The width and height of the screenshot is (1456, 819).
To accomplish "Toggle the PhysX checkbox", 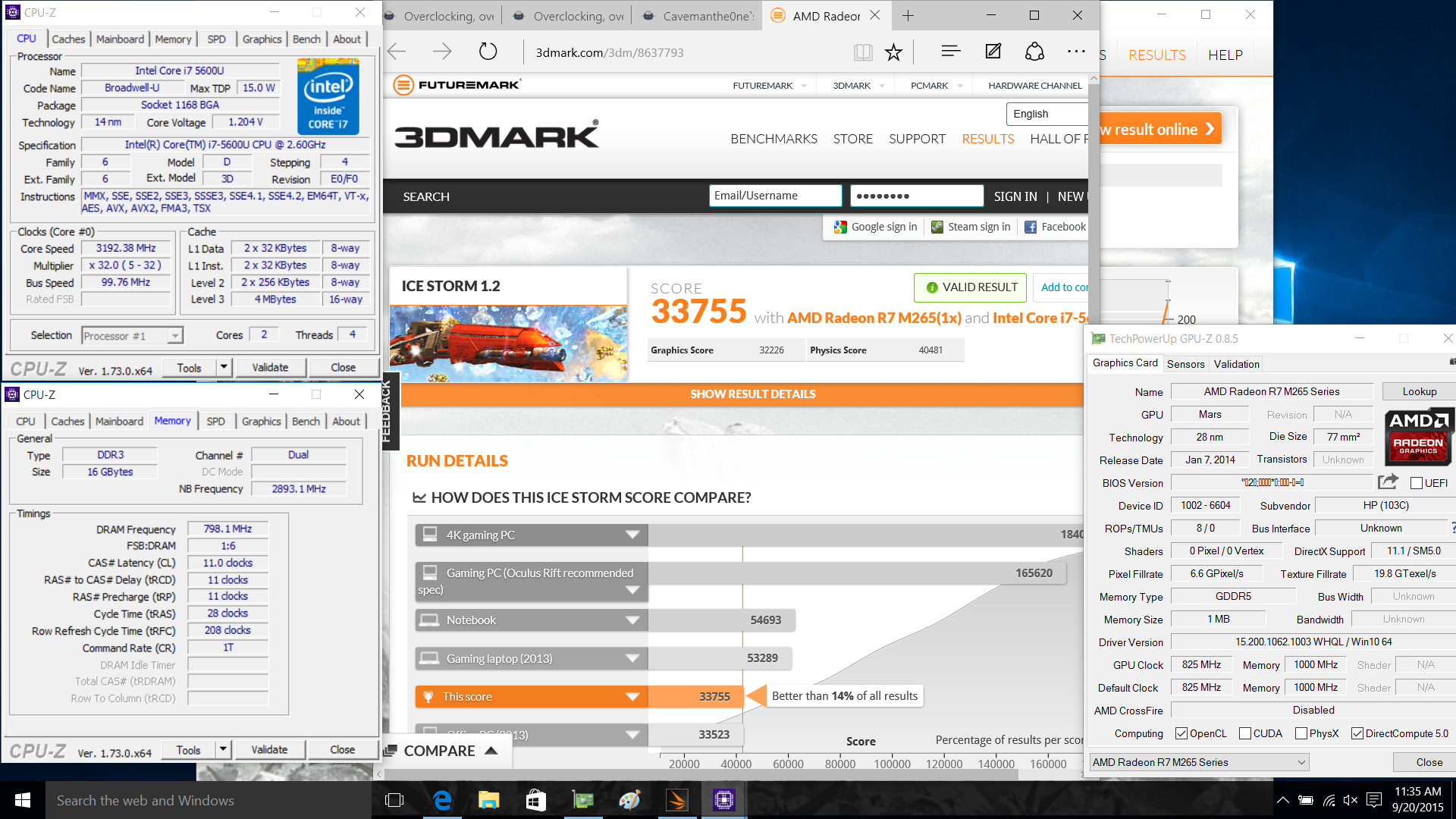I will coord(1301,733).
